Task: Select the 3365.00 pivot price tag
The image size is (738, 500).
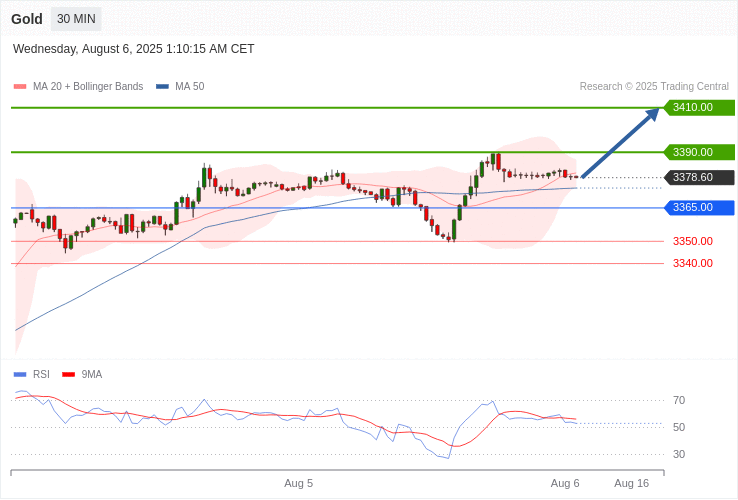Action: [699, 208]
